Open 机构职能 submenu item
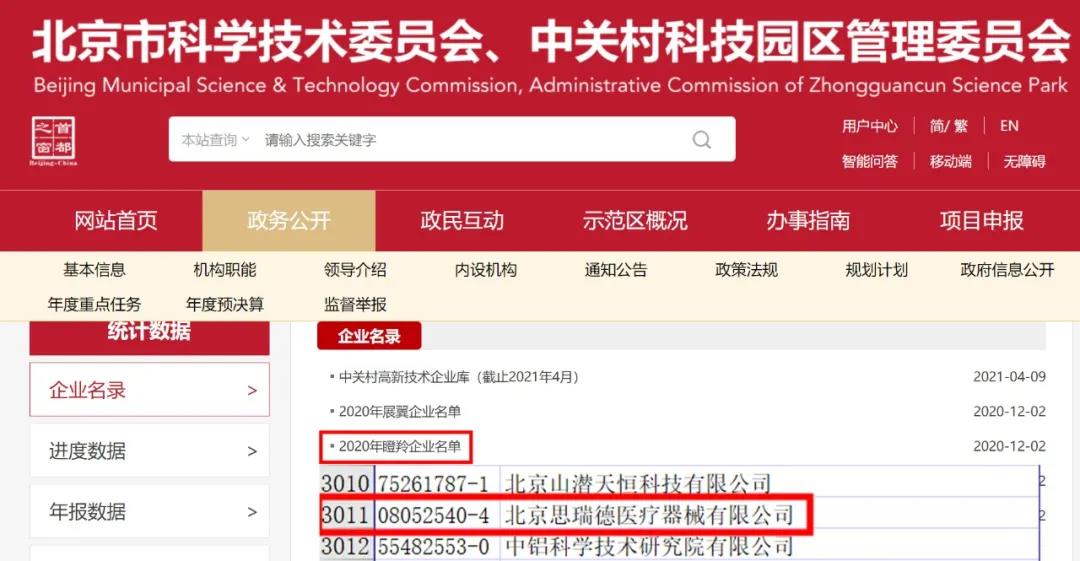 pos(225,270)
